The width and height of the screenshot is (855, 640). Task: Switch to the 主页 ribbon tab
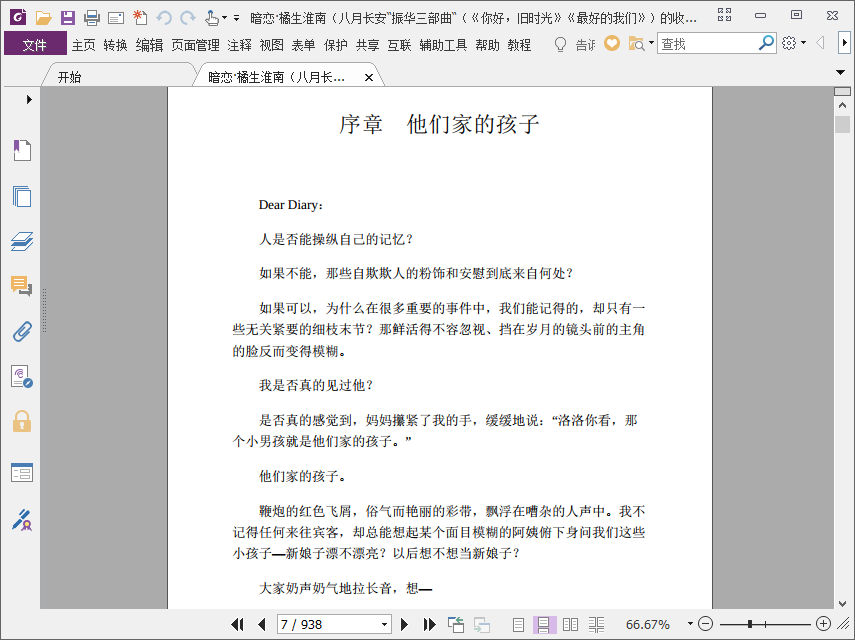83,45
